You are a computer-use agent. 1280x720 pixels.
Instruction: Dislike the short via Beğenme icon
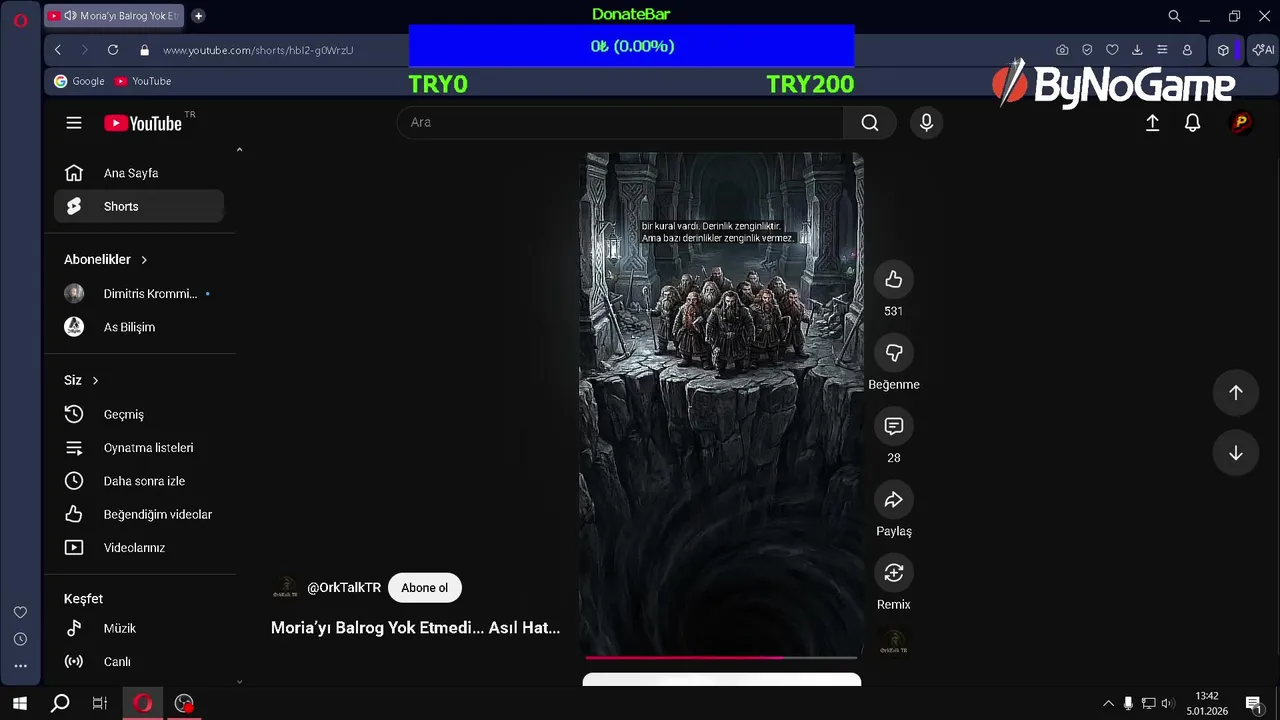(x=894, y=353)
